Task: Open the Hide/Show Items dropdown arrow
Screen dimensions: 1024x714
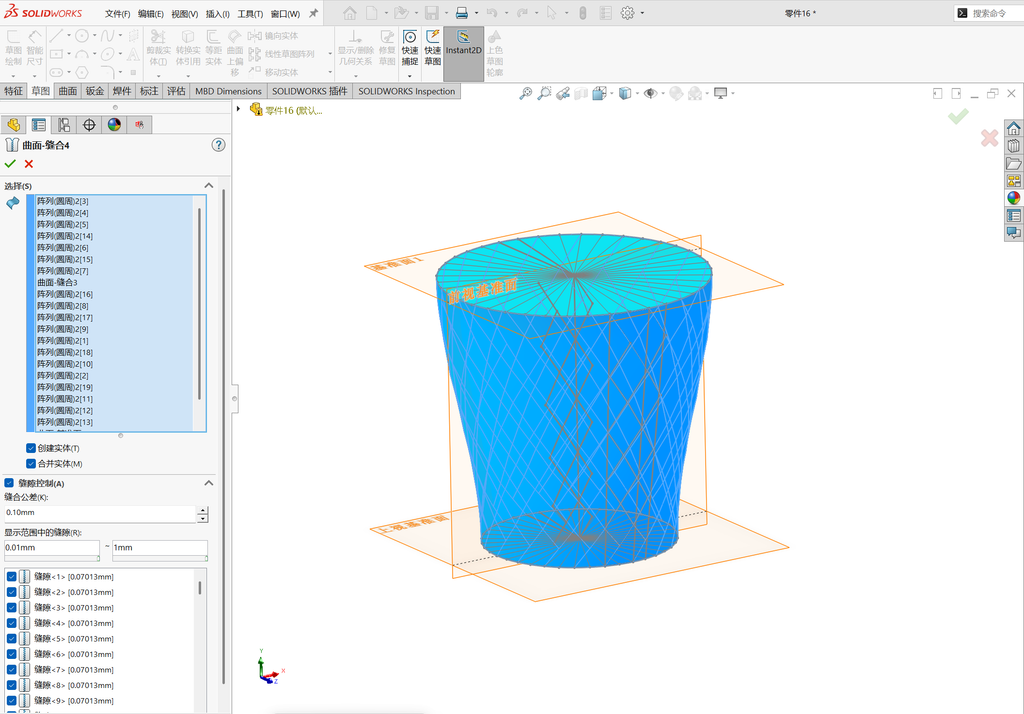Action: tap(663, 94)
